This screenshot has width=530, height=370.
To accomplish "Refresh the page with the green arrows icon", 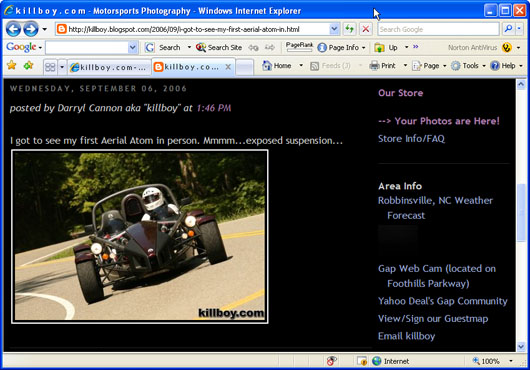I will coord(350,29).
